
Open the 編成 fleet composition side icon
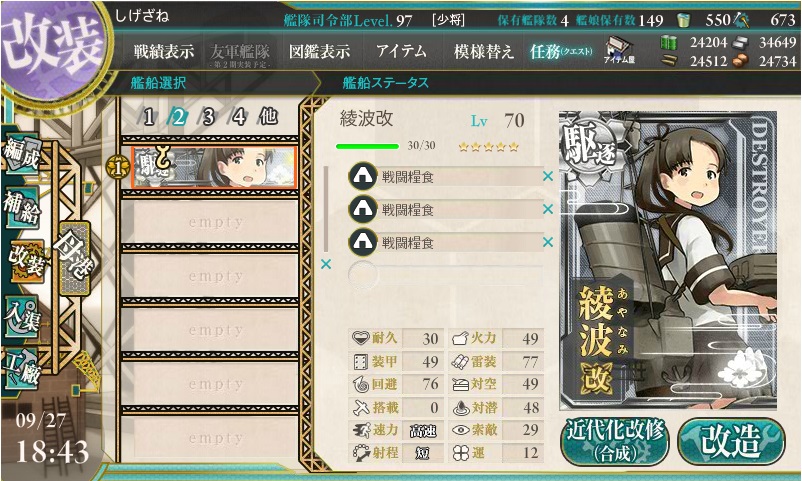click(x=21, y=154)
